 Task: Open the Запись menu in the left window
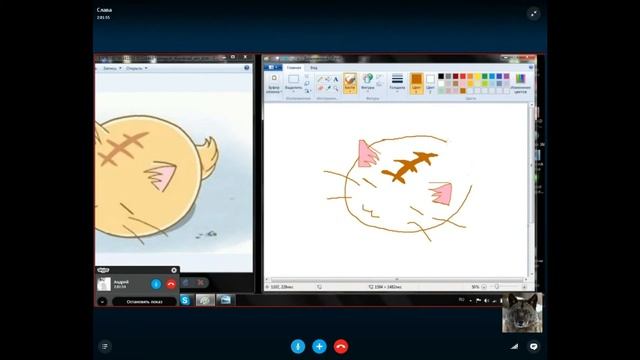(112, 68)
